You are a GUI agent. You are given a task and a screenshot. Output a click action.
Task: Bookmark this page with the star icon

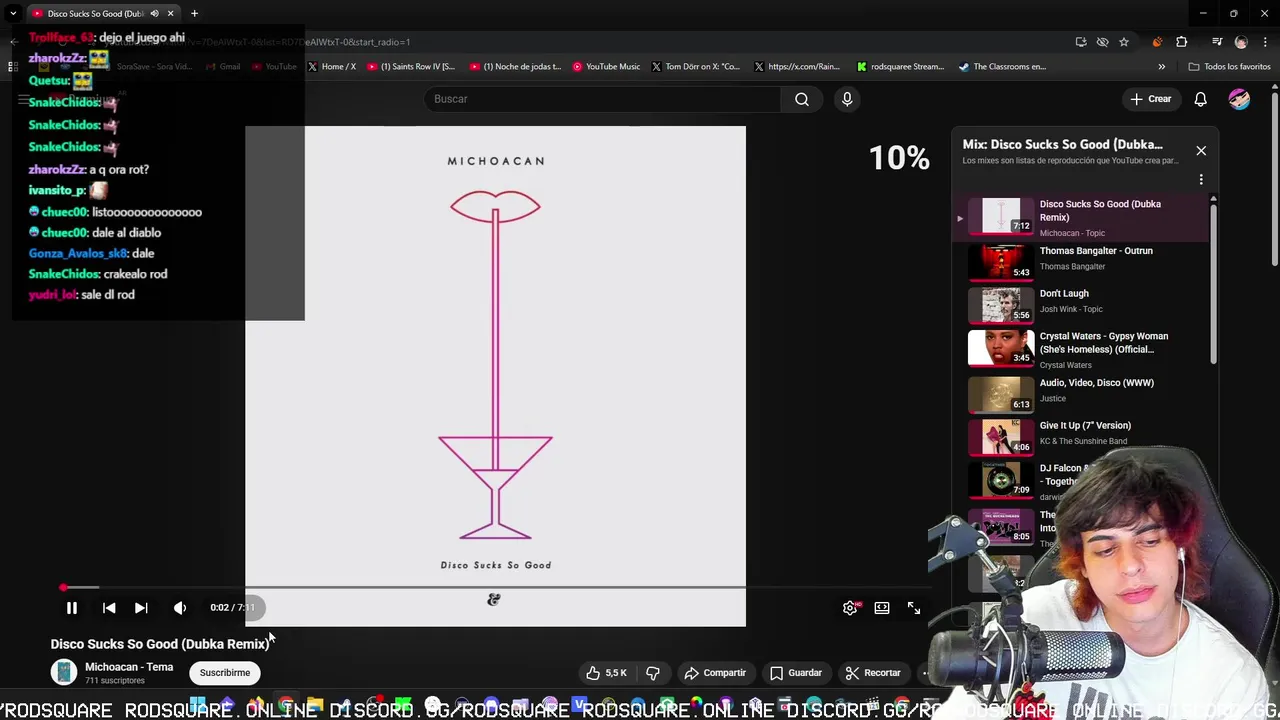[1124, 42]
